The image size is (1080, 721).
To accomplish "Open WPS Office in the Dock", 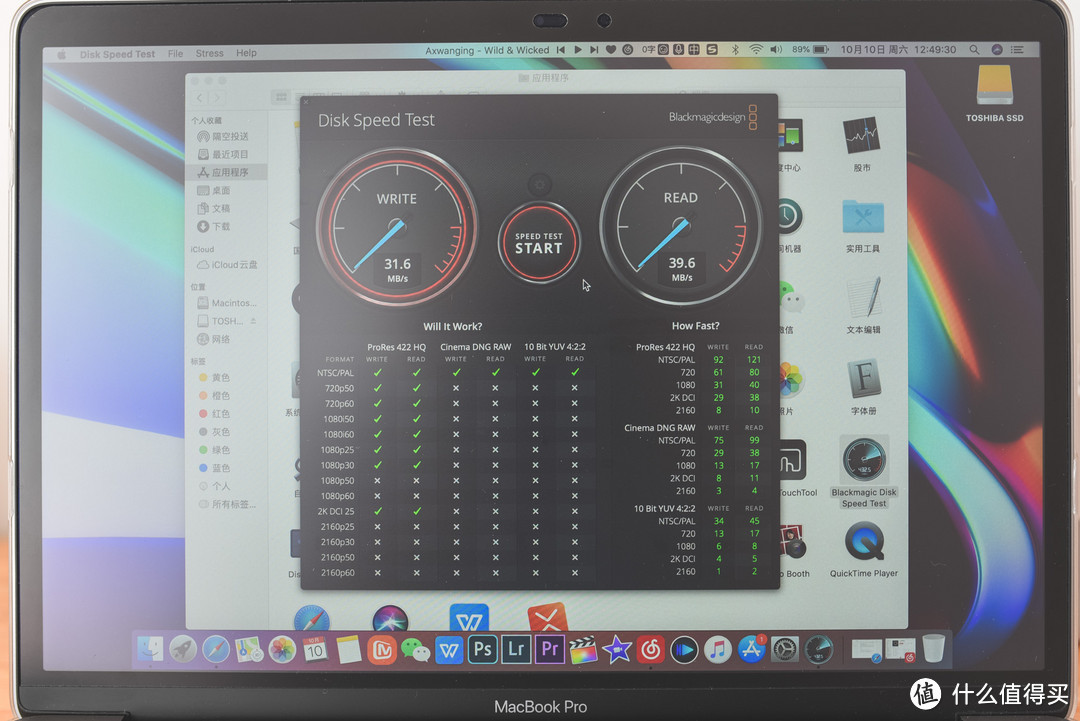I will point(449,649).
